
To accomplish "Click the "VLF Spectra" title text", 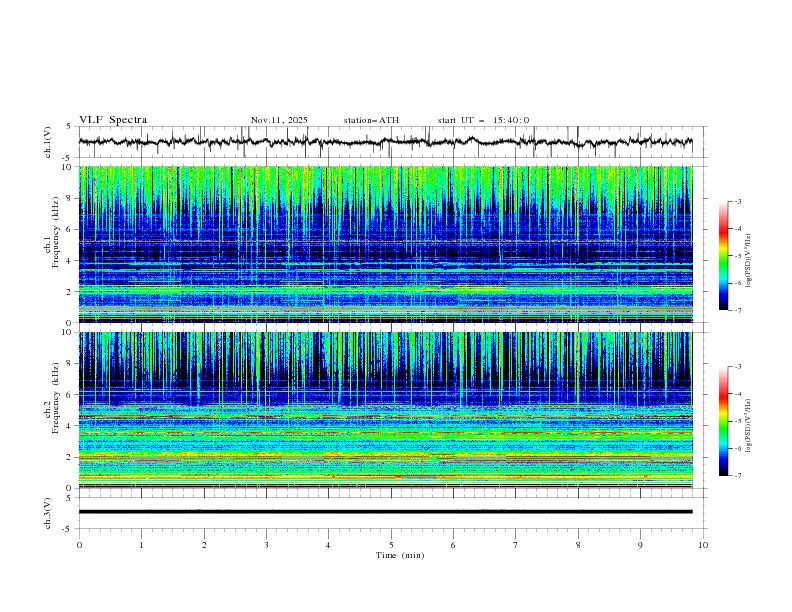I will pos(113,120).
